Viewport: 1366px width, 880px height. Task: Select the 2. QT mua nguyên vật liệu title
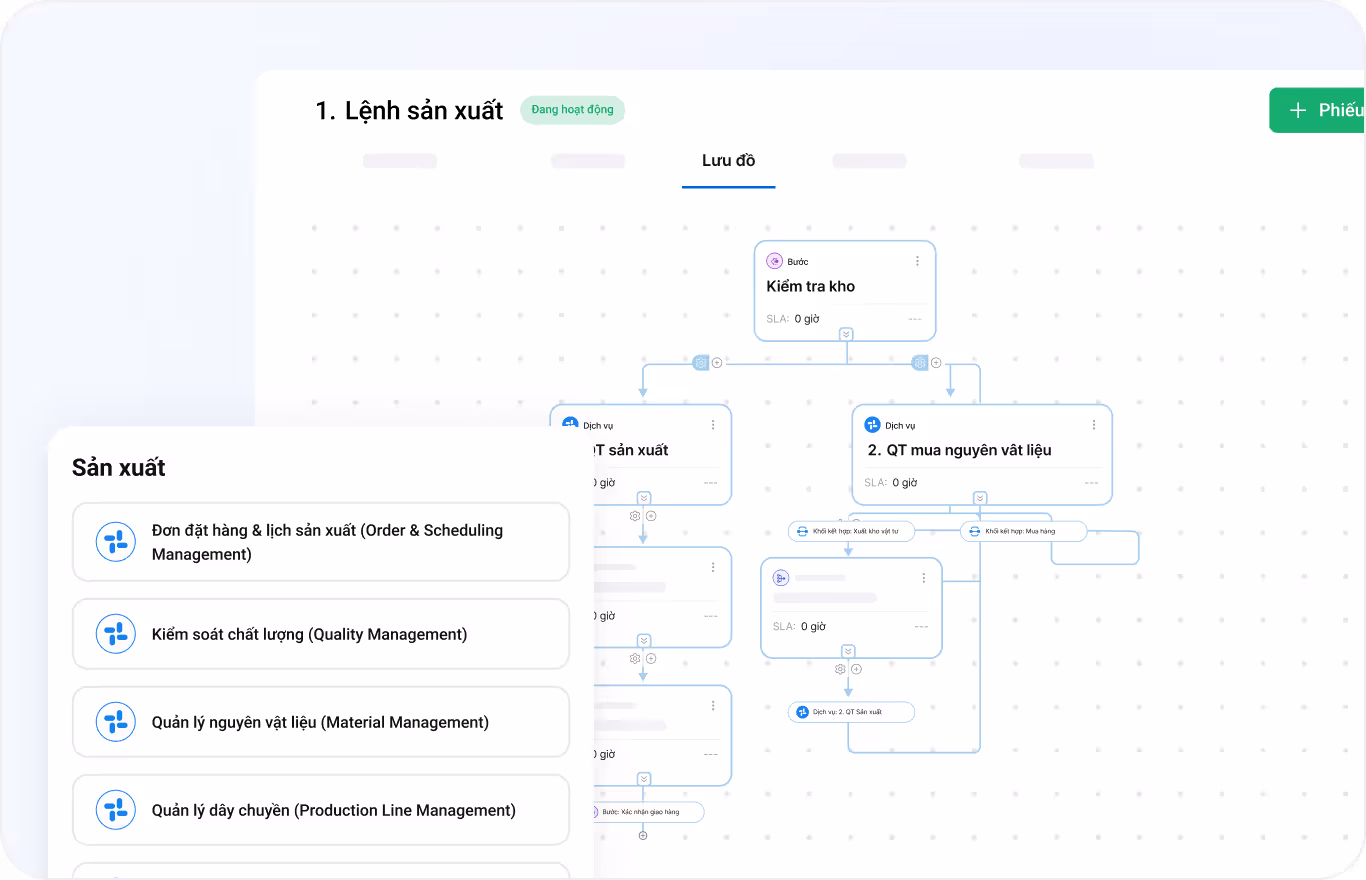click(x=959, y=450)
